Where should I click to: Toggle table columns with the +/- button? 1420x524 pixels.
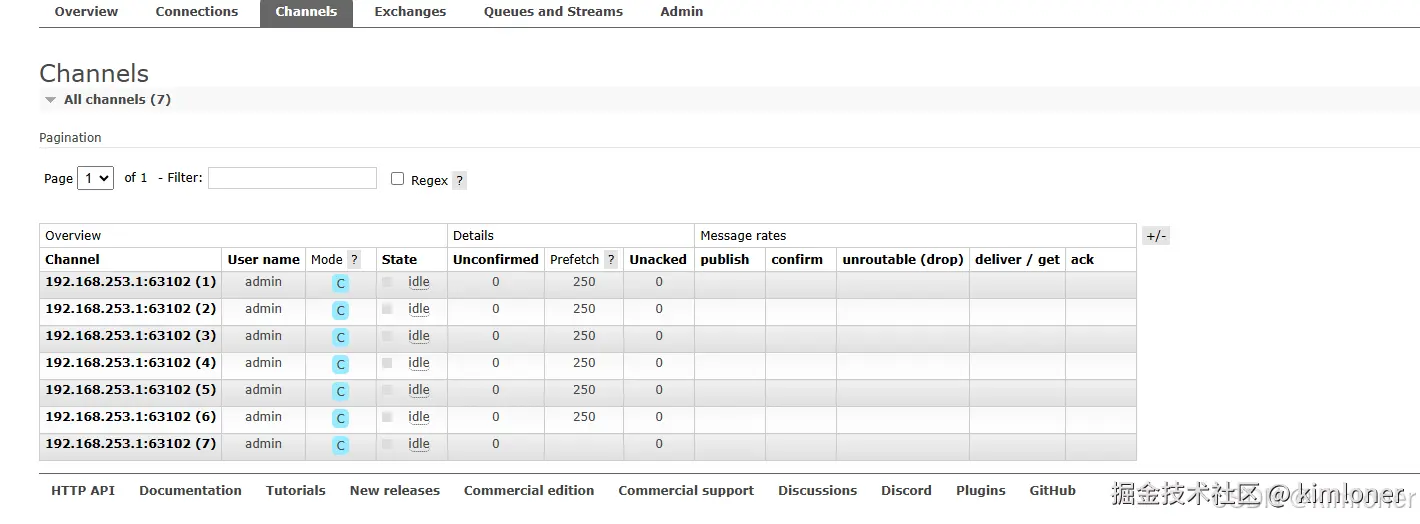click(1155, 236)
